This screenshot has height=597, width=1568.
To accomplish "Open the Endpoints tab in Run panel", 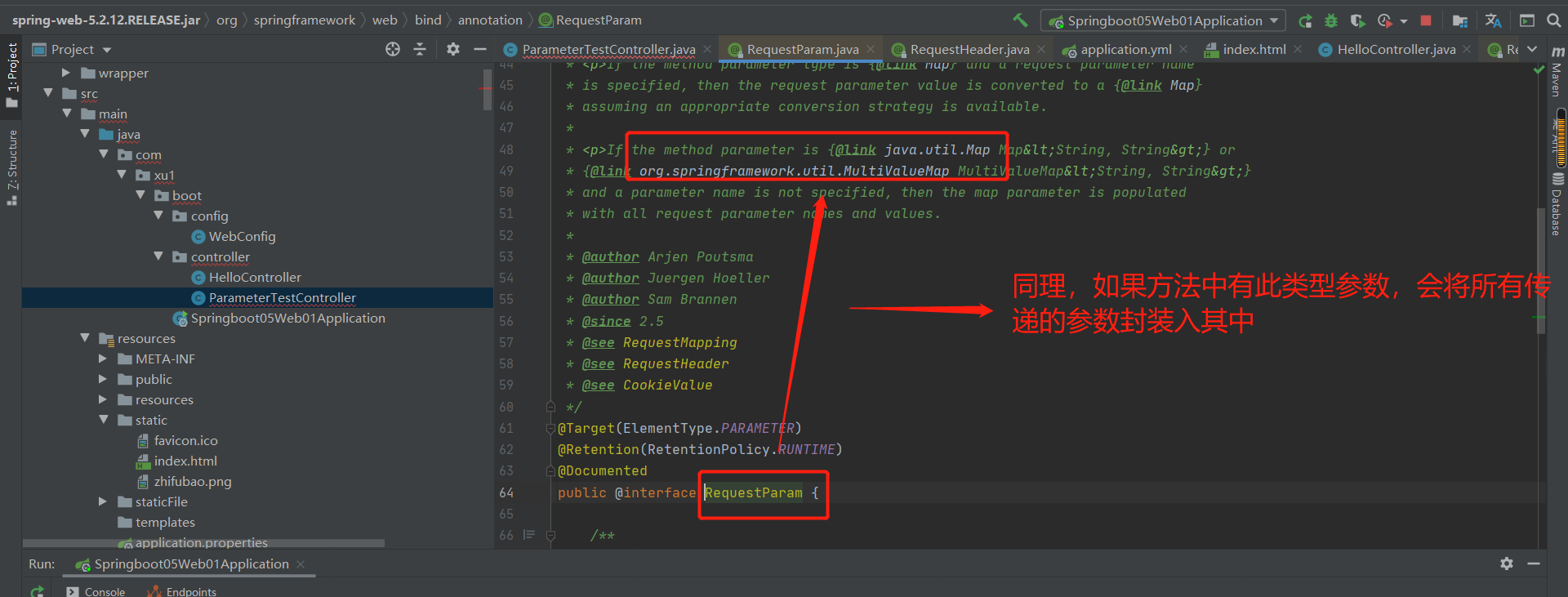I will point(182,591).
